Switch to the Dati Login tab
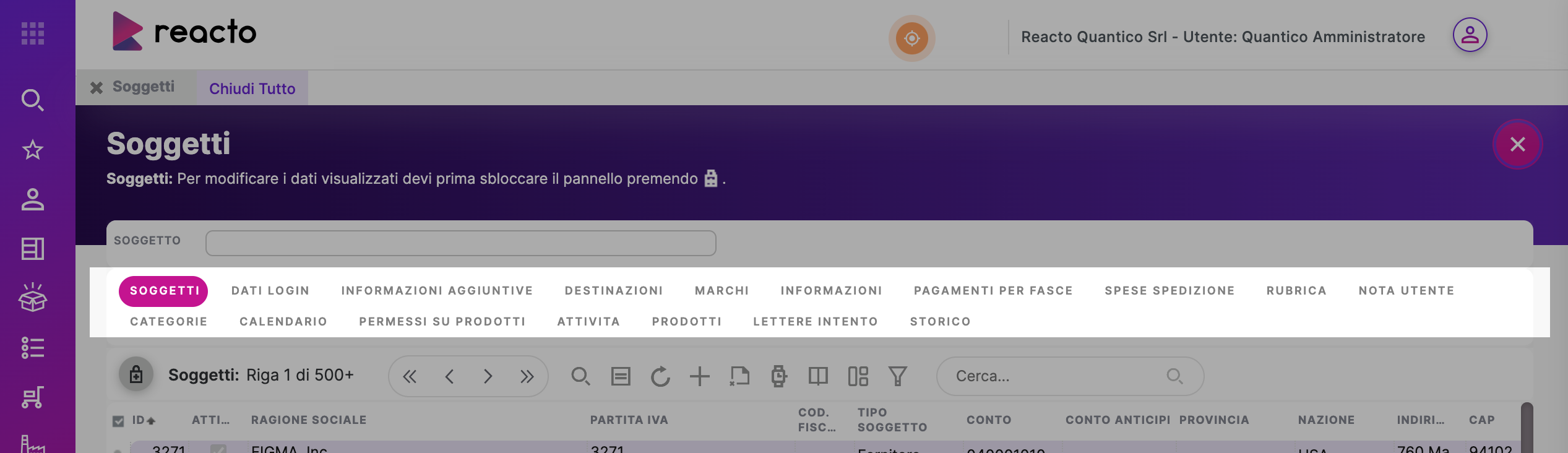Screen dimensions: 1568x453 [x=270, y=291]
